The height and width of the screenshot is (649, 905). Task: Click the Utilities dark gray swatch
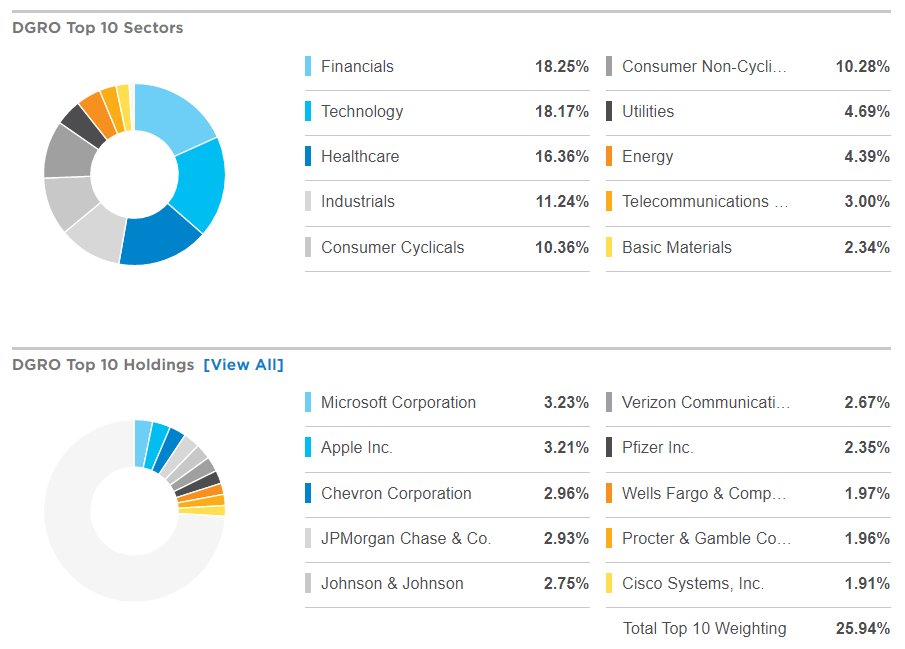tap(609, 112)
